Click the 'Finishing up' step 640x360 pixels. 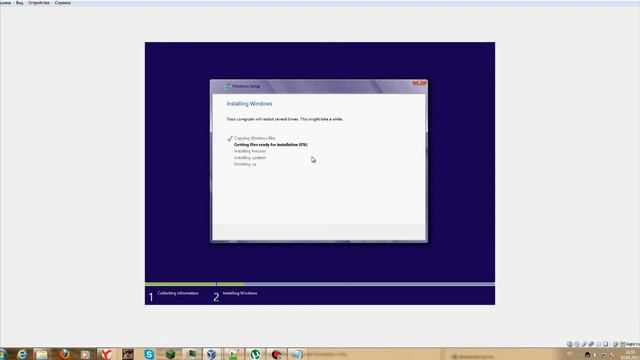coord(245,164)
